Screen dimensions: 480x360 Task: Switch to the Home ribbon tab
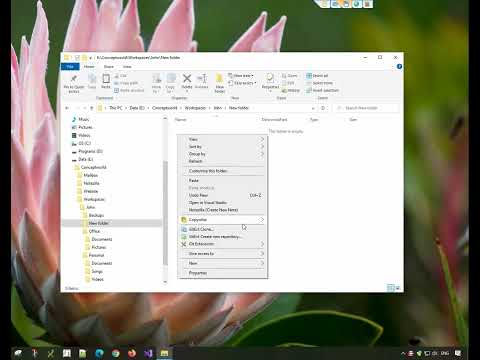click(x=89, y=67)
